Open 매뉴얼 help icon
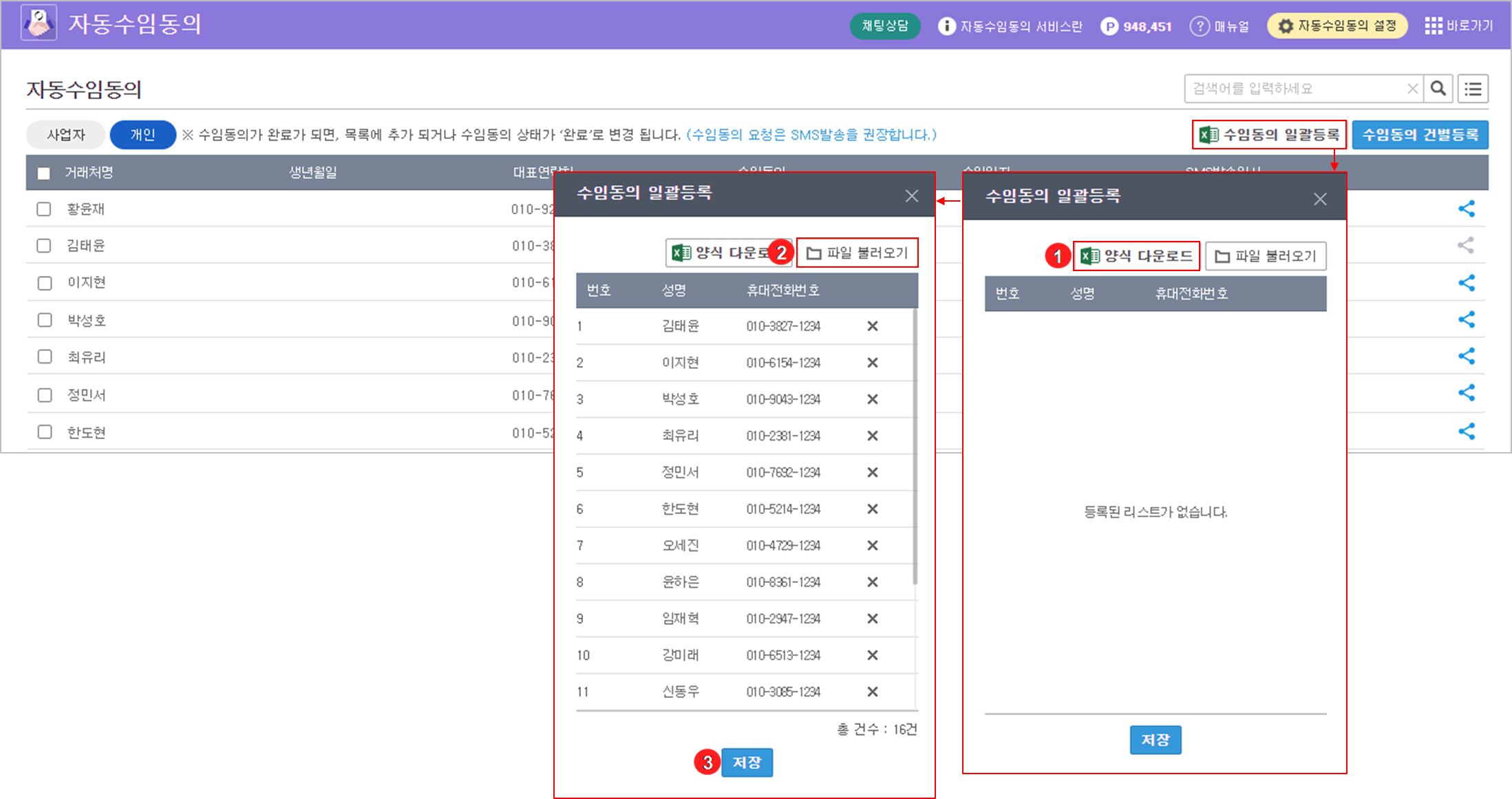Screen dimensions: 1512x799 pyautogui.click(x=1200, y=26)
